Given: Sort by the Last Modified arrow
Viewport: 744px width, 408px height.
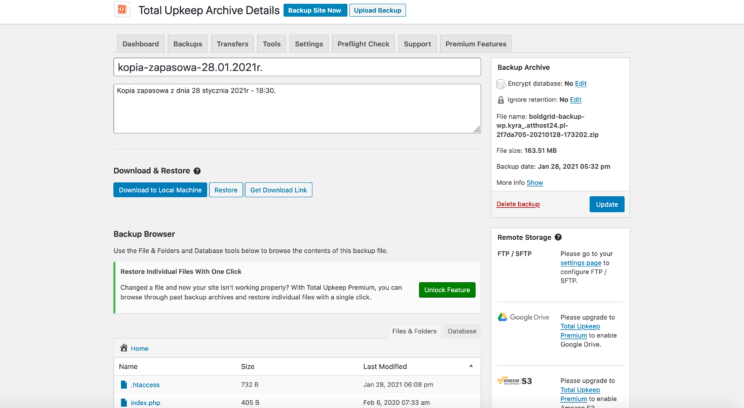Looking at the screenshot, I should point(471,366).
